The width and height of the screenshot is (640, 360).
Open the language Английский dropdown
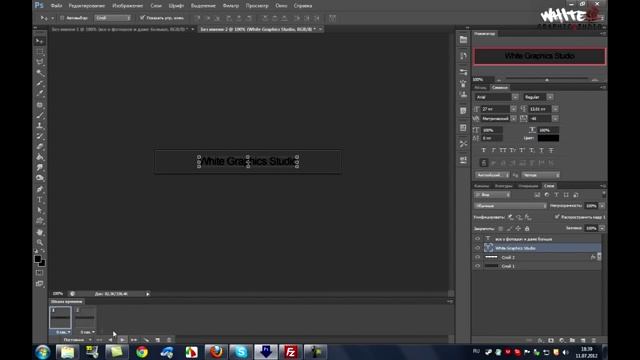click(492, 175)
